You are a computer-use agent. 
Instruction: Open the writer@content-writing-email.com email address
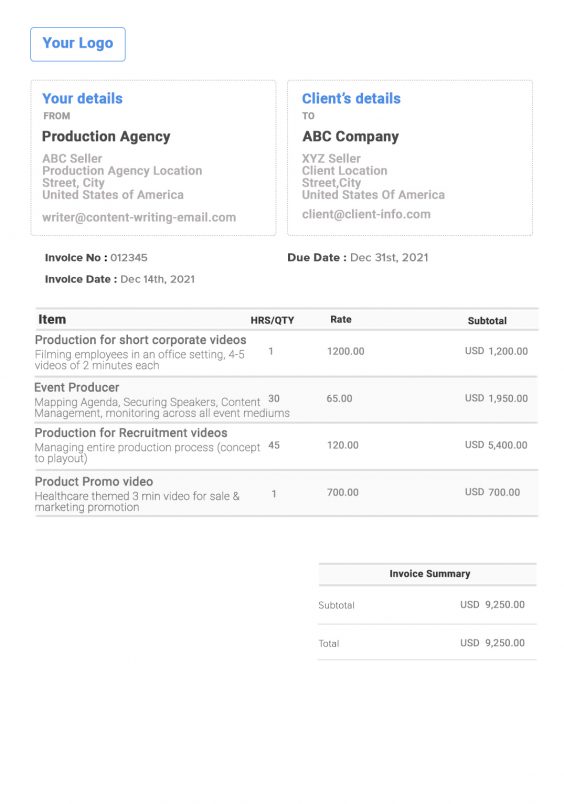pos(139,217)
